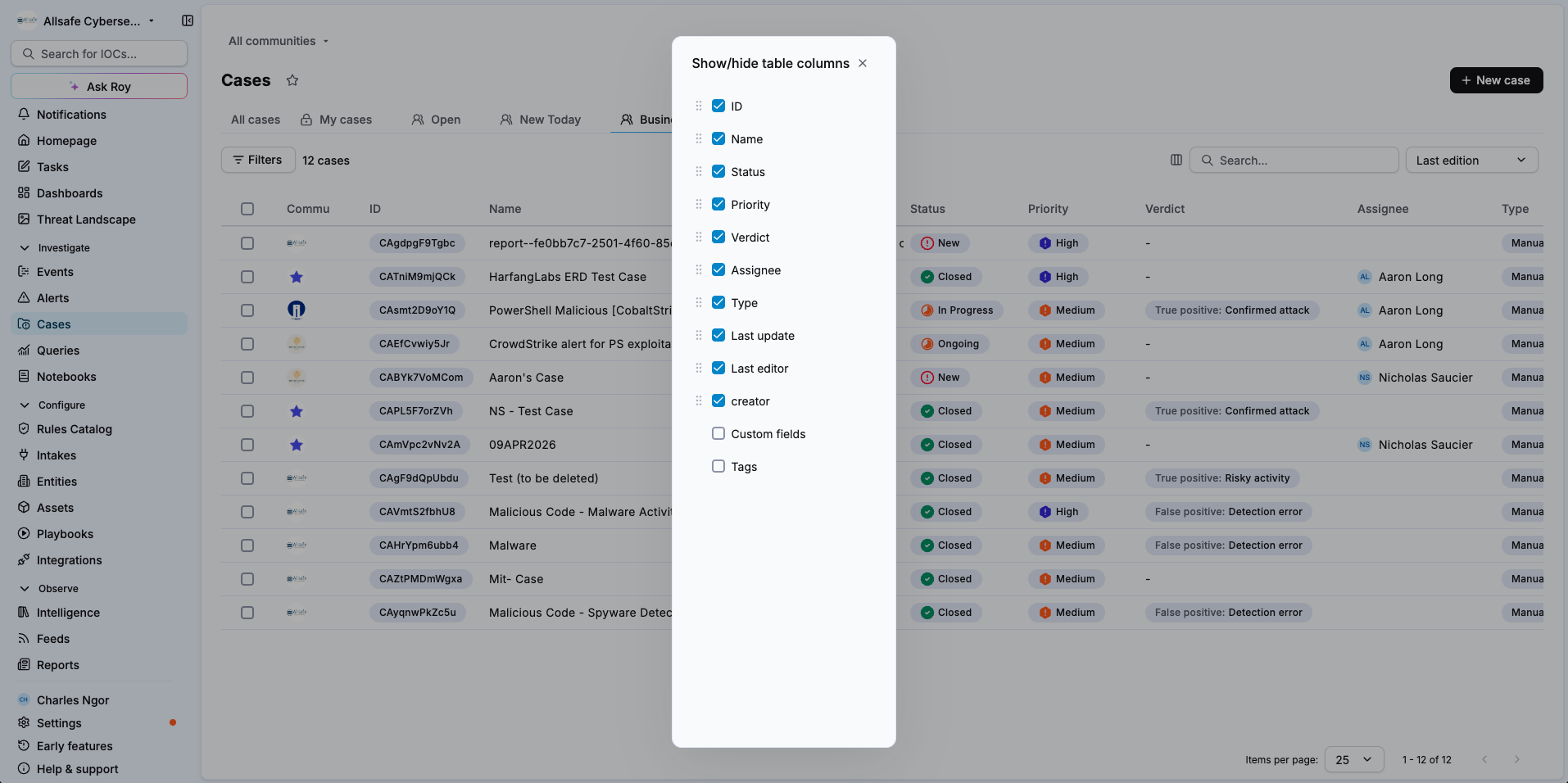Uncheck the Last editor column
This screenshot has height=783, width=1568.
[718, 368]
